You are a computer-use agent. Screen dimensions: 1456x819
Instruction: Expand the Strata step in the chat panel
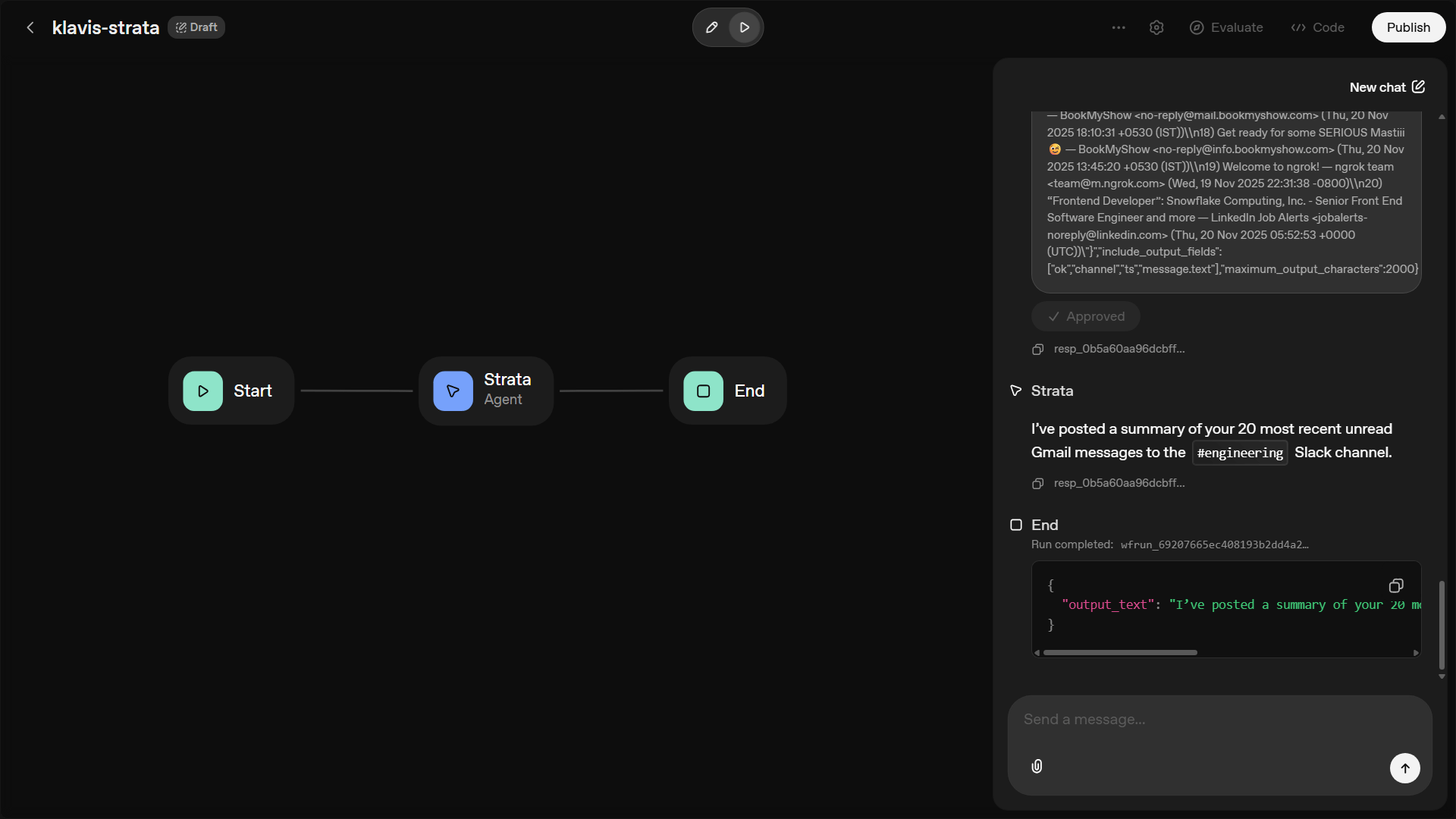(1015, 391)
